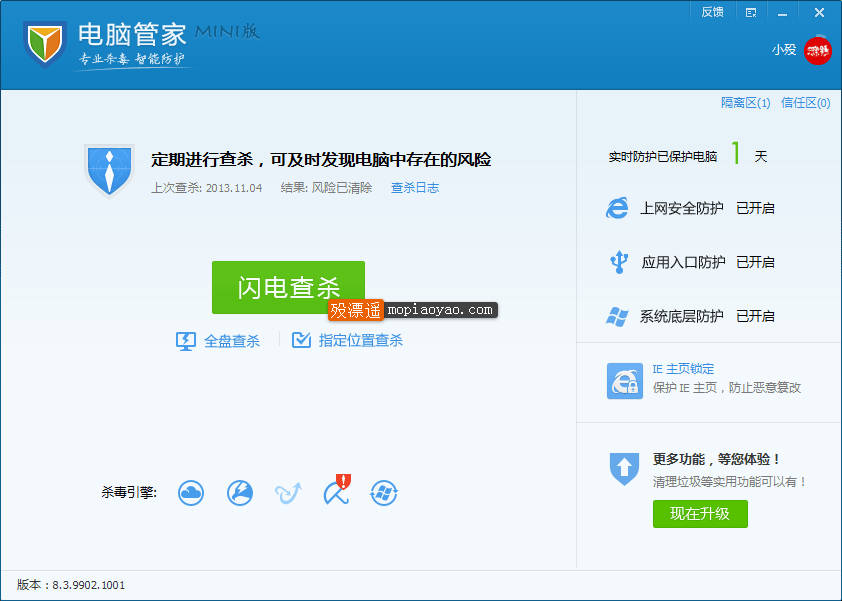
Task: Start 闪电查杀 quick scan
Action: pyautogui.click(x=288, y=287)
